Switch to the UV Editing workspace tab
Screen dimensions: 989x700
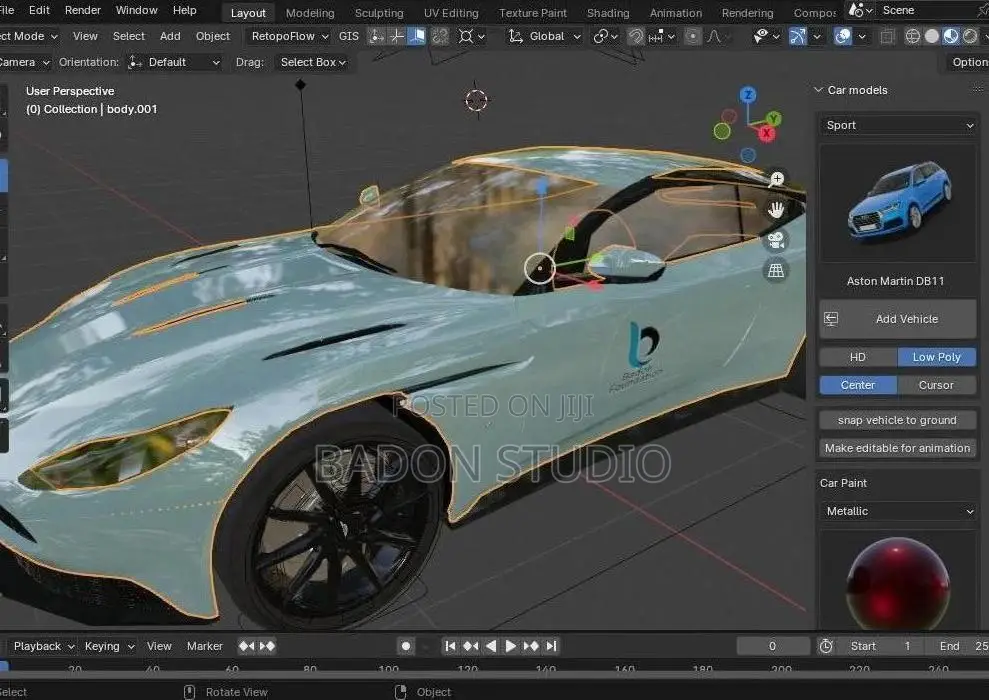point(451,13)
